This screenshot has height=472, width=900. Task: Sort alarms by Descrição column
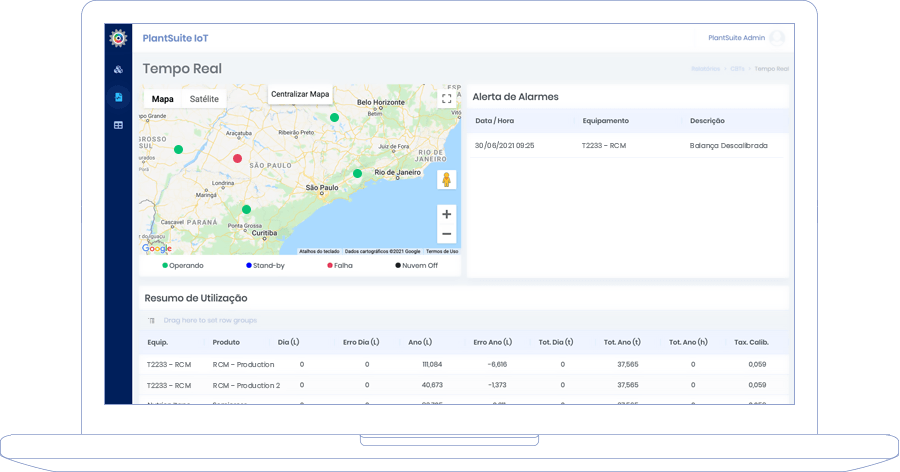click(707, 121)
